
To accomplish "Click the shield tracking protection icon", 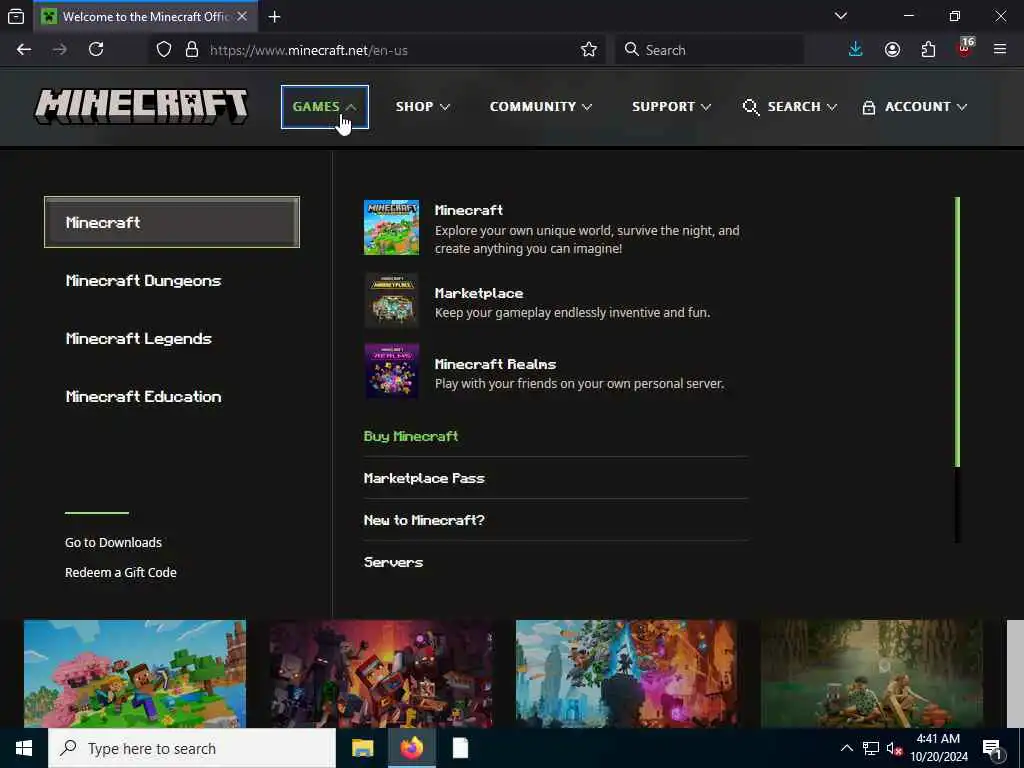I will tap(164, 50).
